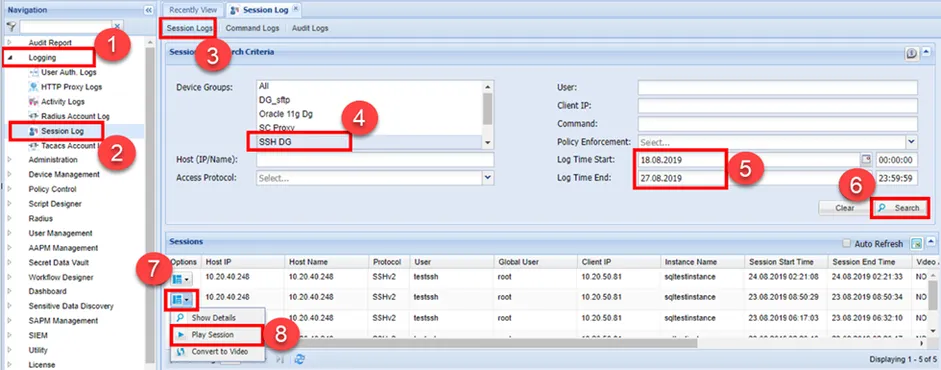Screen dimensions: 941x370
Task: Click the Session Log tree icon
Action: [34, 131]
